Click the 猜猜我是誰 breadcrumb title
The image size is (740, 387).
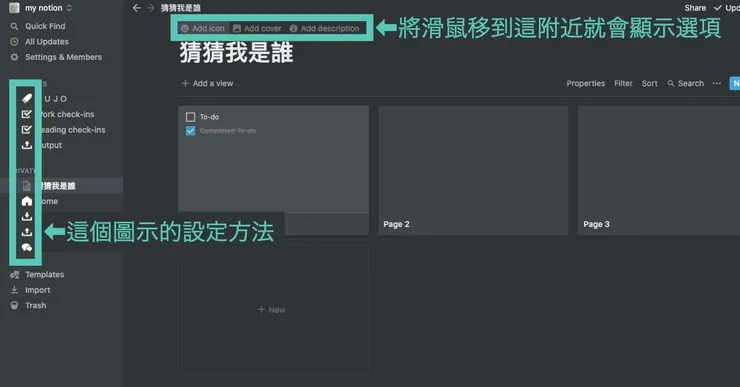click(181, 8)
